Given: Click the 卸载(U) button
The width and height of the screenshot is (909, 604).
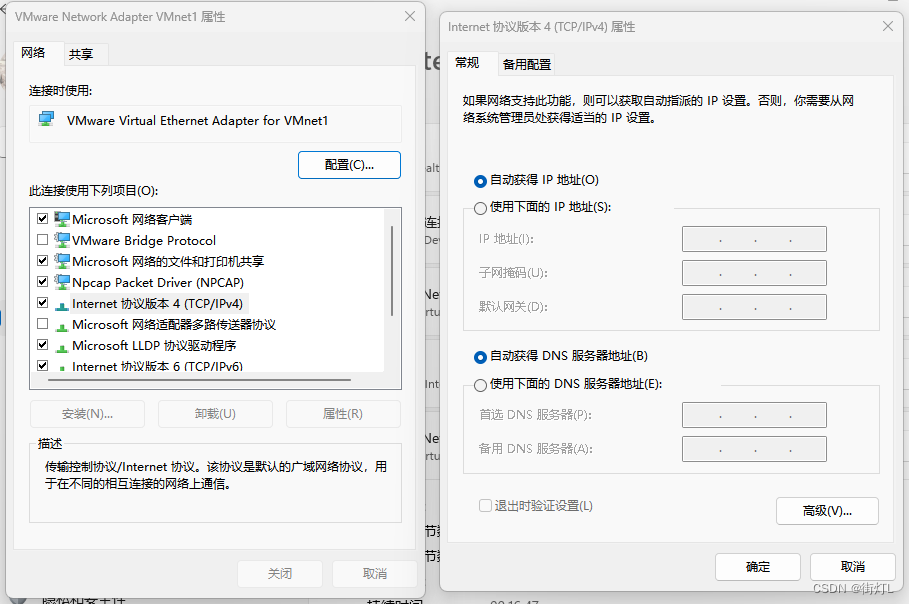Looking at the screenshot, I should (x=215, y=414).
